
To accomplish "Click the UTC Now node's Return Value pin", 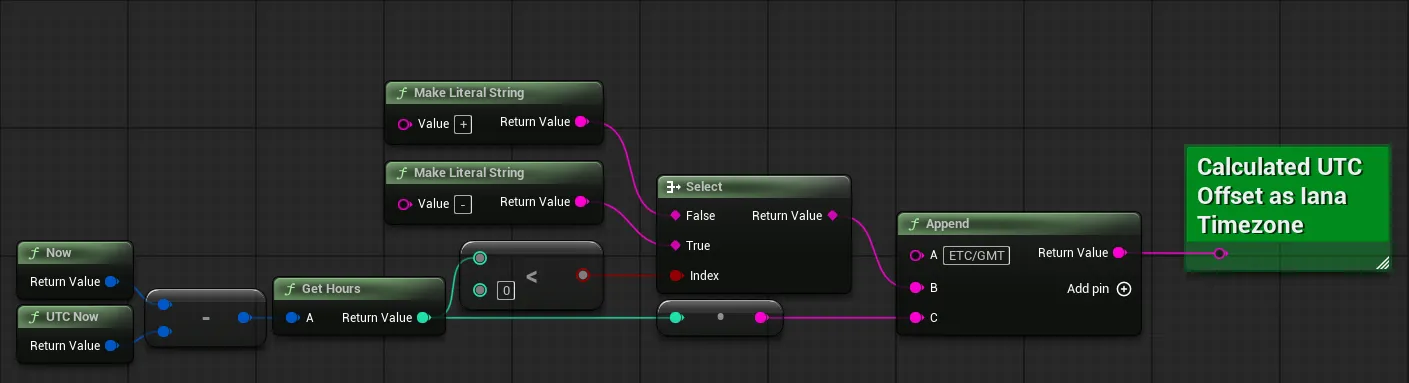I will [112, 346].
